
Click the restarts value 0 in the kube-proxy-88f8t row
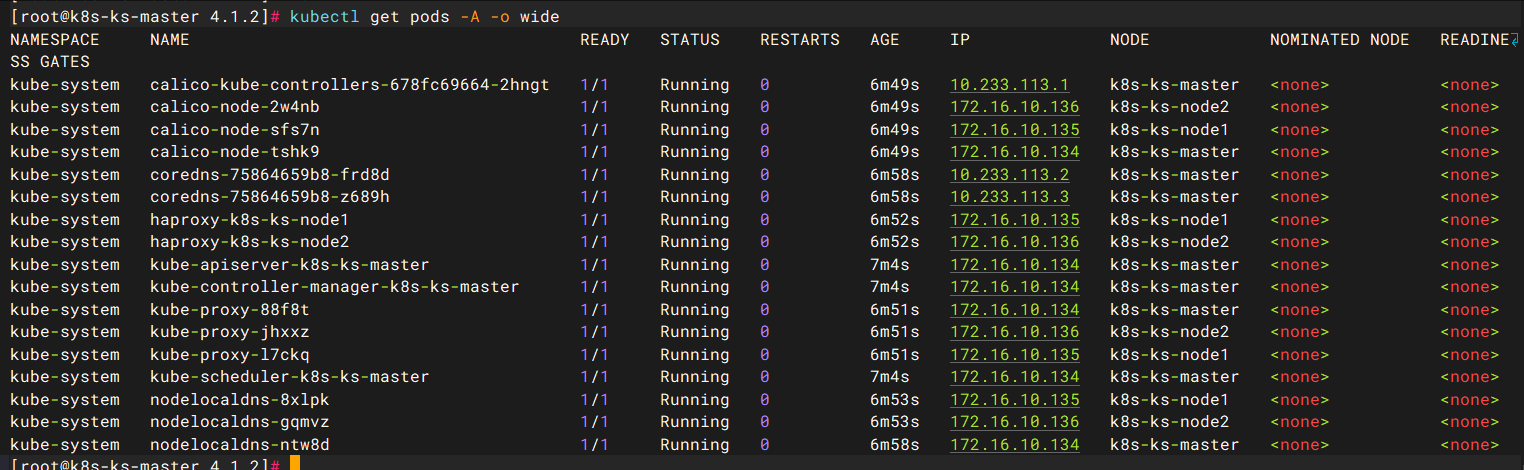(x=765, y=310)
